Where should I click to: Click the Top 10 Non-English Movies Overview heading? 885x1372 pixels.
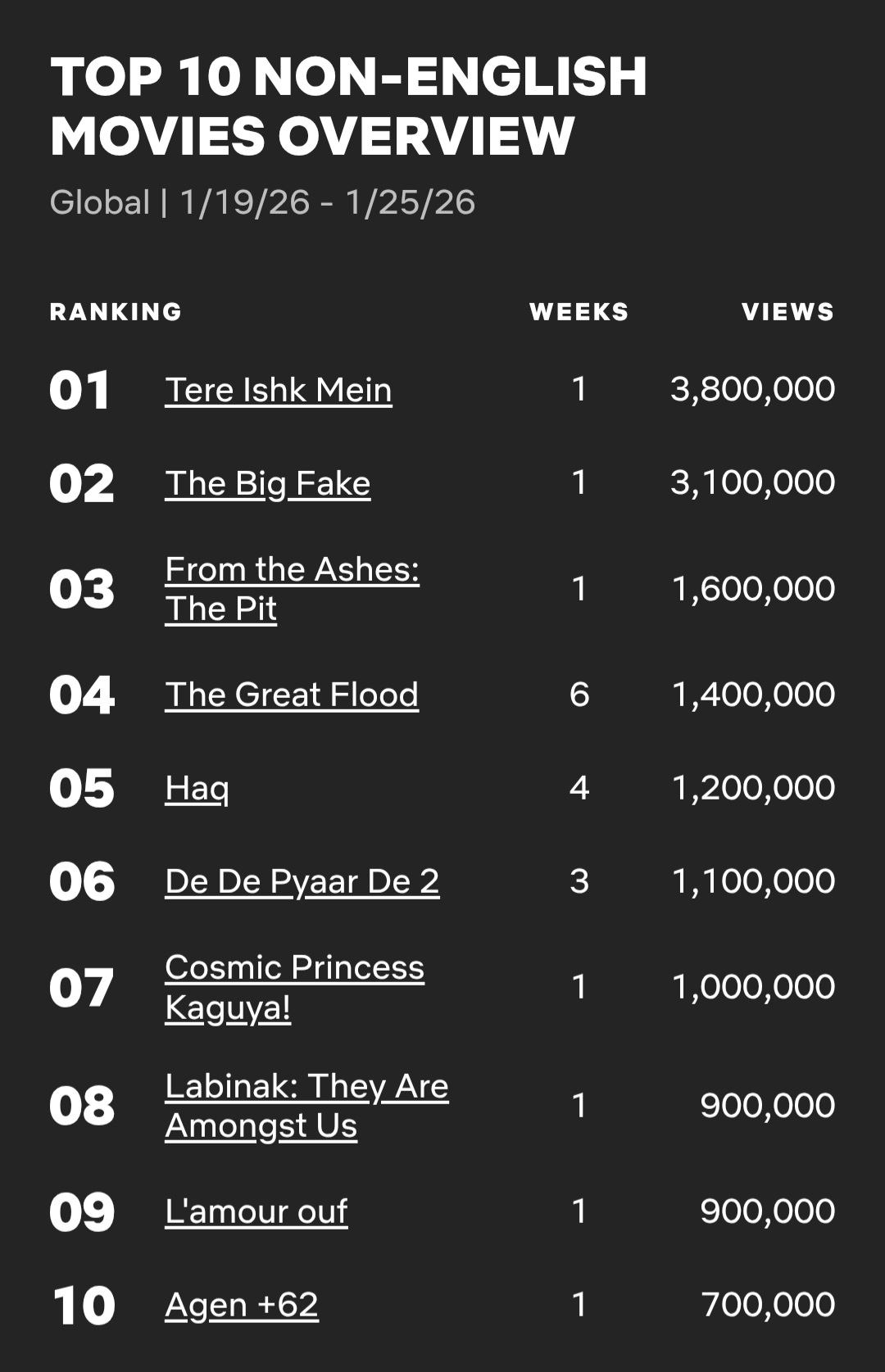pos(349,106)
